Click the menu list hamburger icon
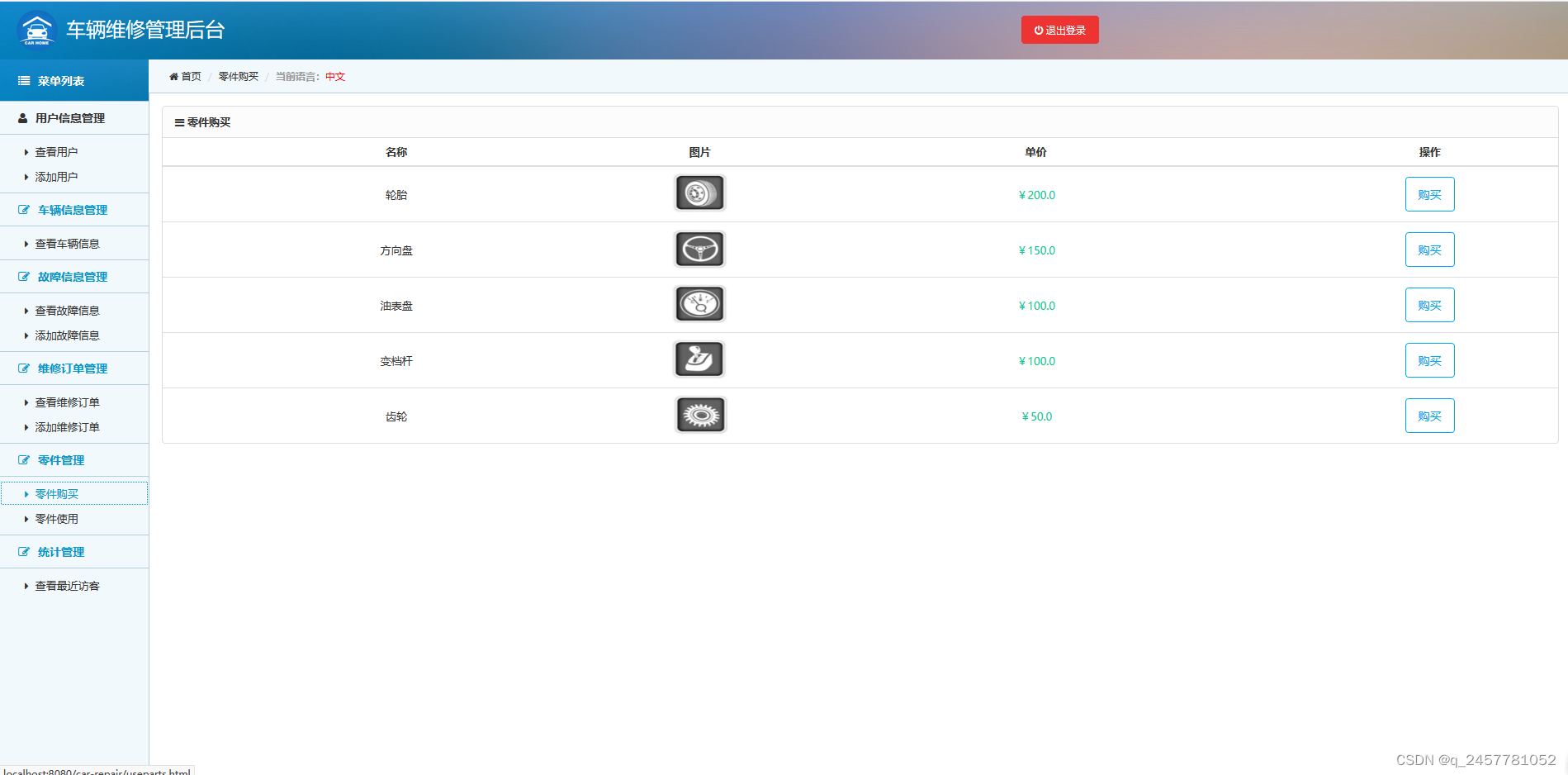1568x775 pixels. tap(24, 81)
